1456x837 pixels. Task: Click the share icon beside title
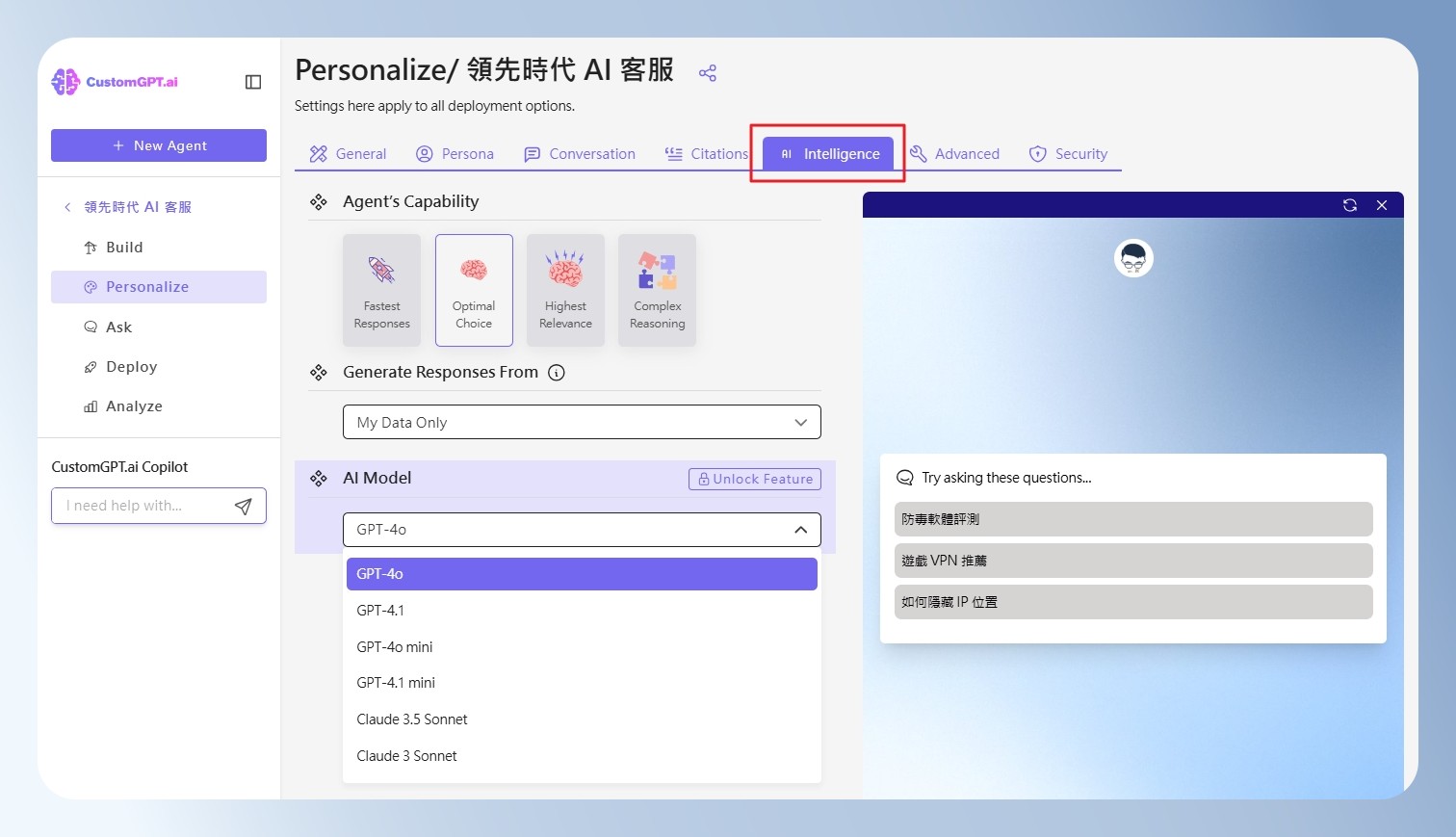point(708,73)
